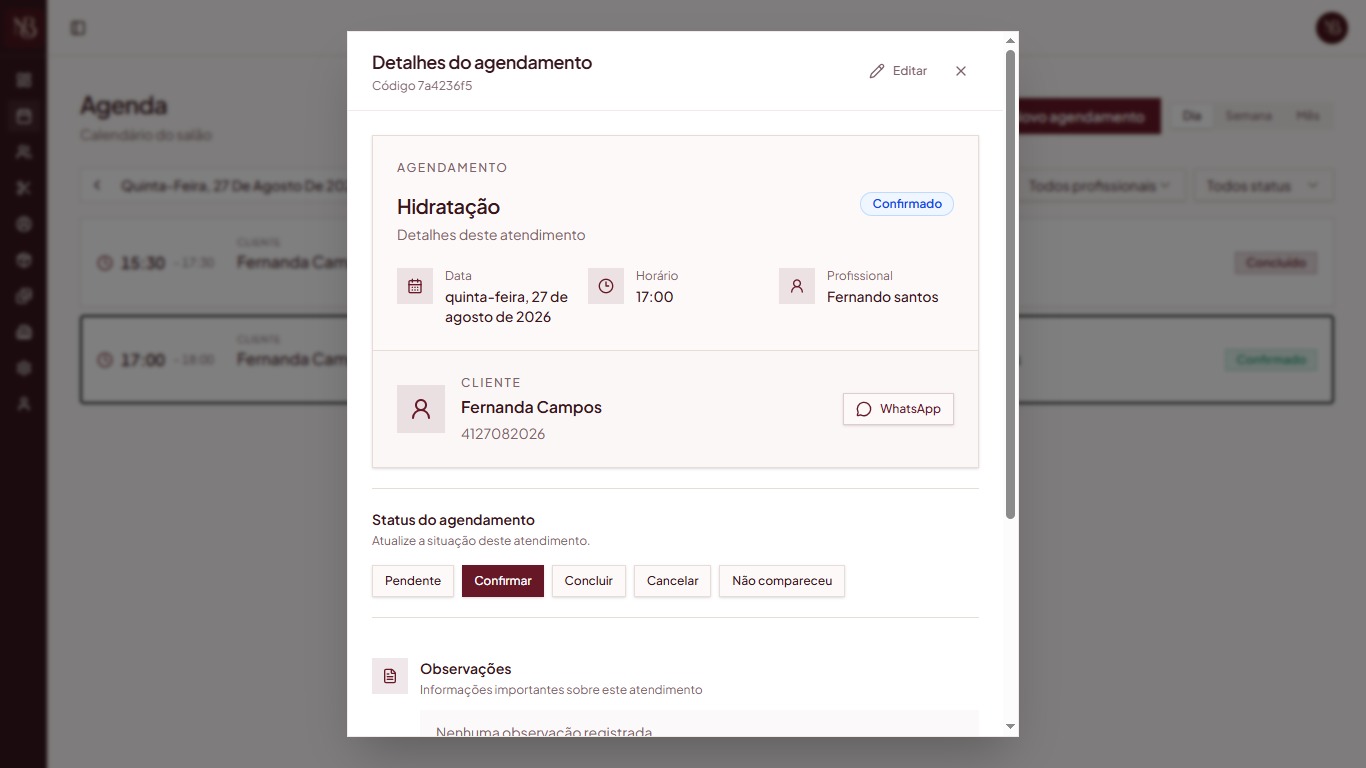Go to previous day with the left arrow
Viewport: 1366px width, 768px height.
click(x=97, y=186)
